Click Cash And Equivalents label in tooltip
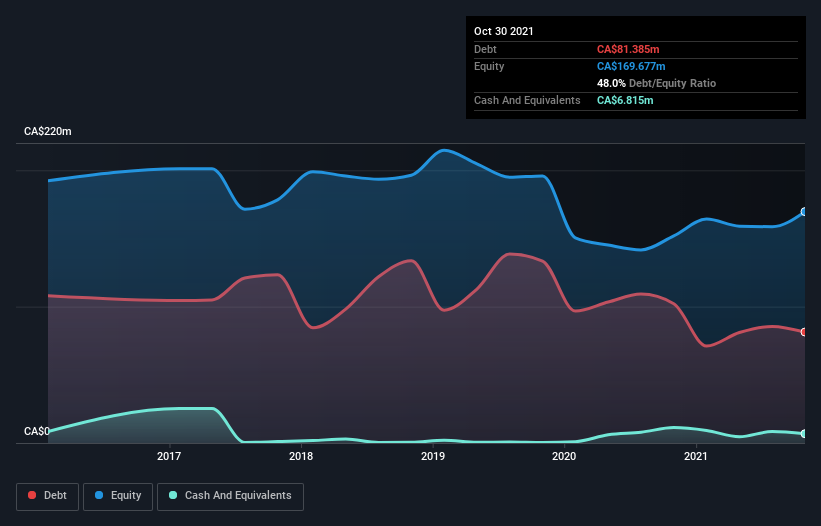This screenshot has height=526, width=821. coord(527,100)
